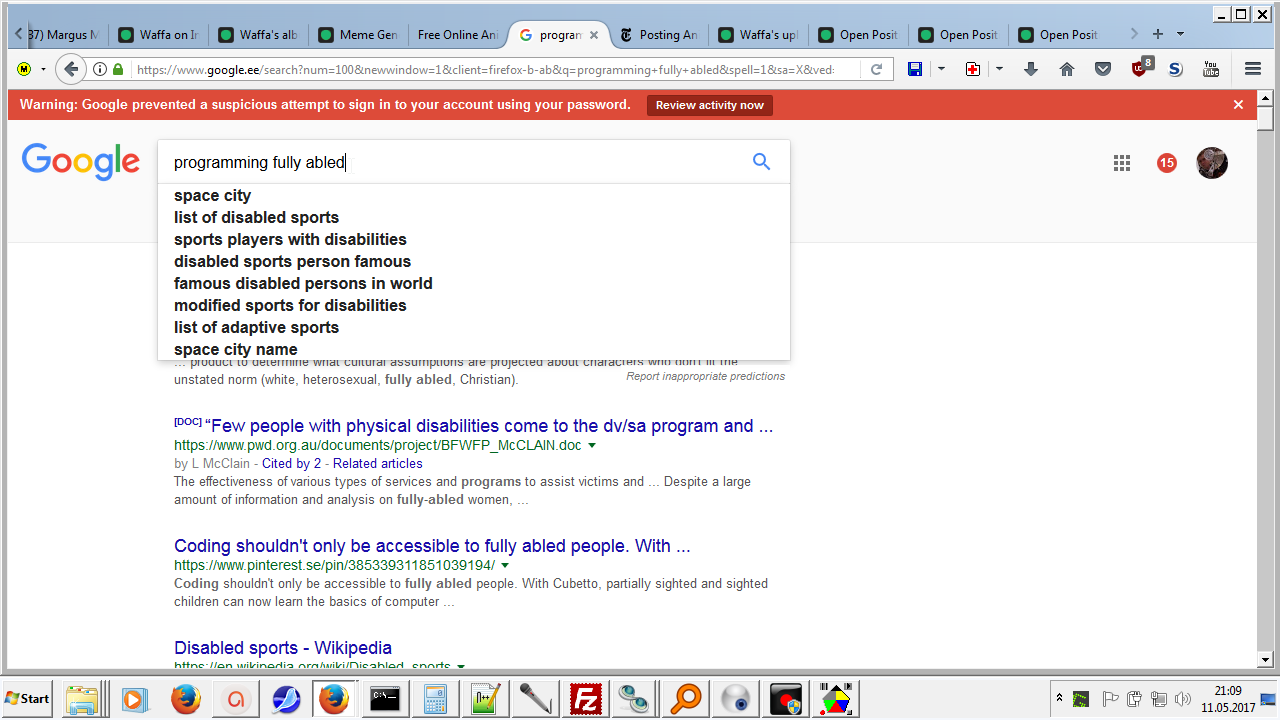
Task: Go to the Firefox home page icon
Action: tap(1067, 69)
